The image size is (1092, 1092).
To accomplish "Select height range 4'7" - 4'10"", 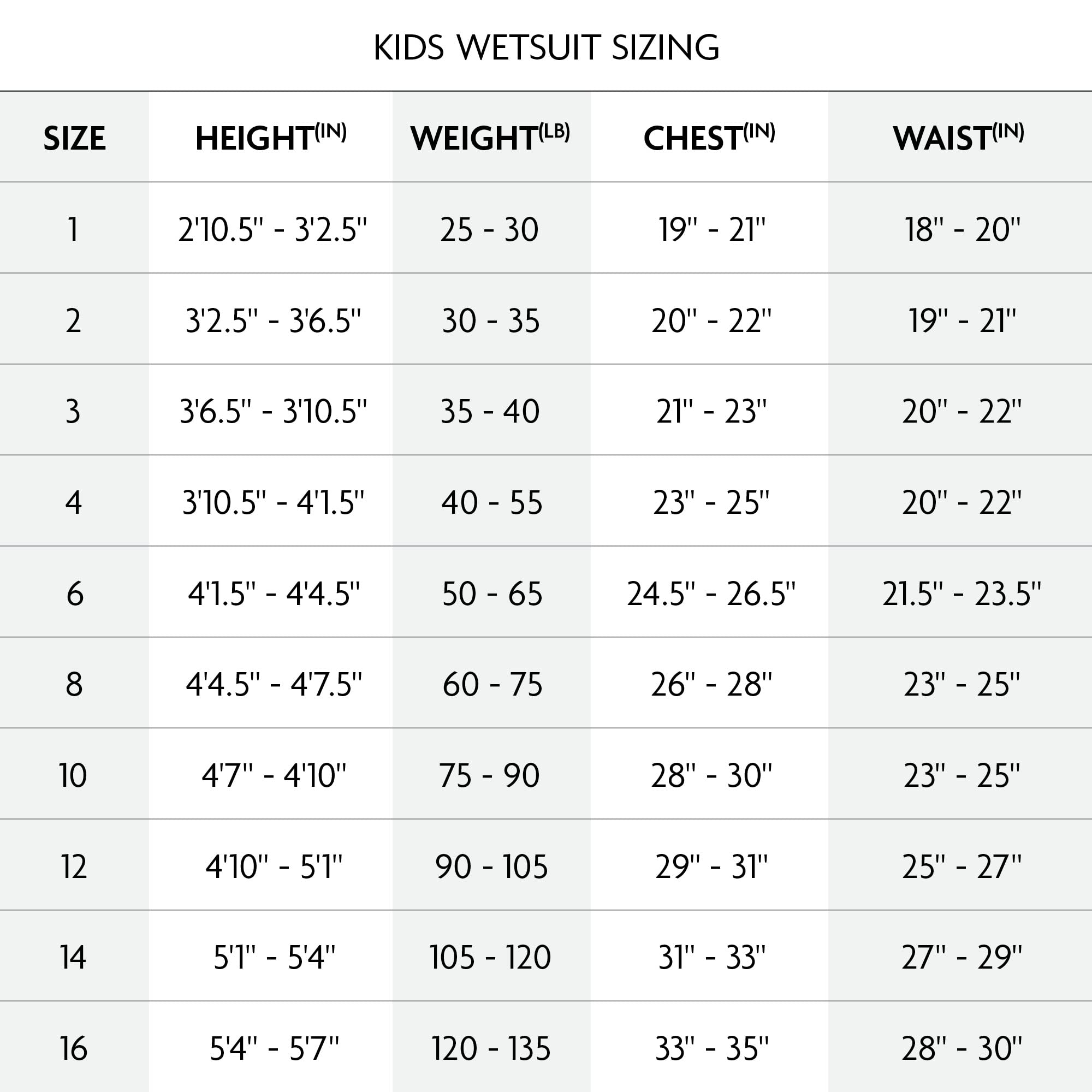I will click(274, 775).
